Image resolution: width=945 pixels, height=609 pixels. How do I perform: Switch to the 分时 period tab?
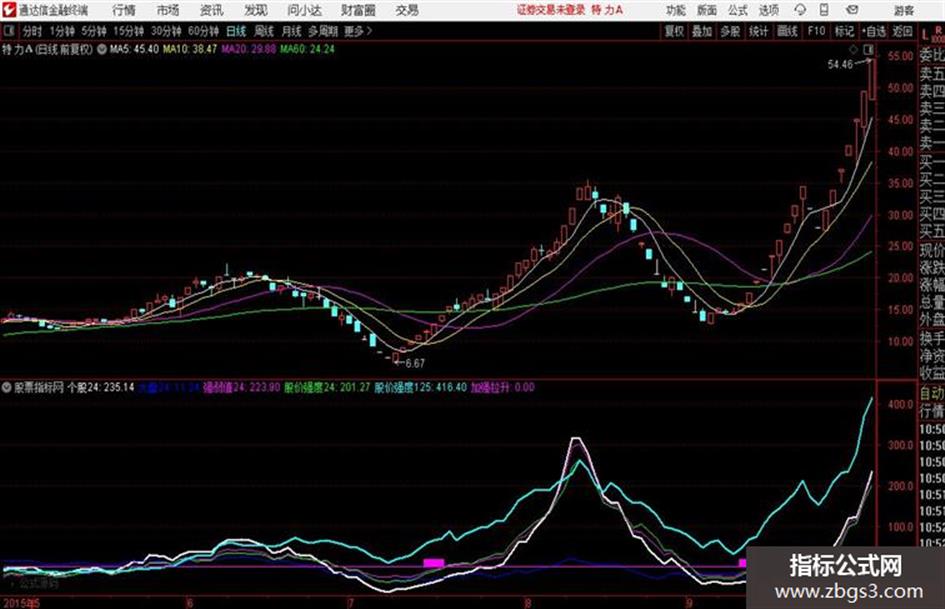tap(33, 31)
